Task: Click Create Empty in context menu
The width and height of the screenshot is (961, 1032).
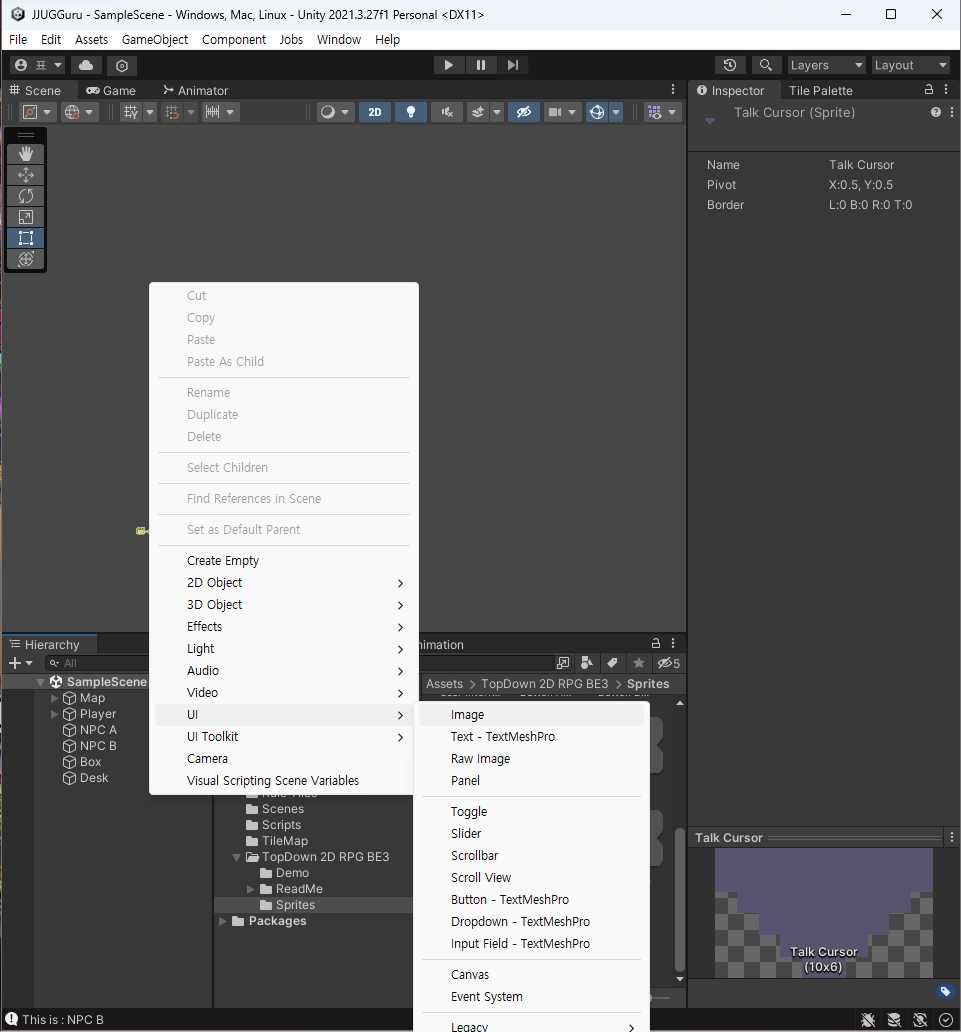Action: tap(284, 561)
